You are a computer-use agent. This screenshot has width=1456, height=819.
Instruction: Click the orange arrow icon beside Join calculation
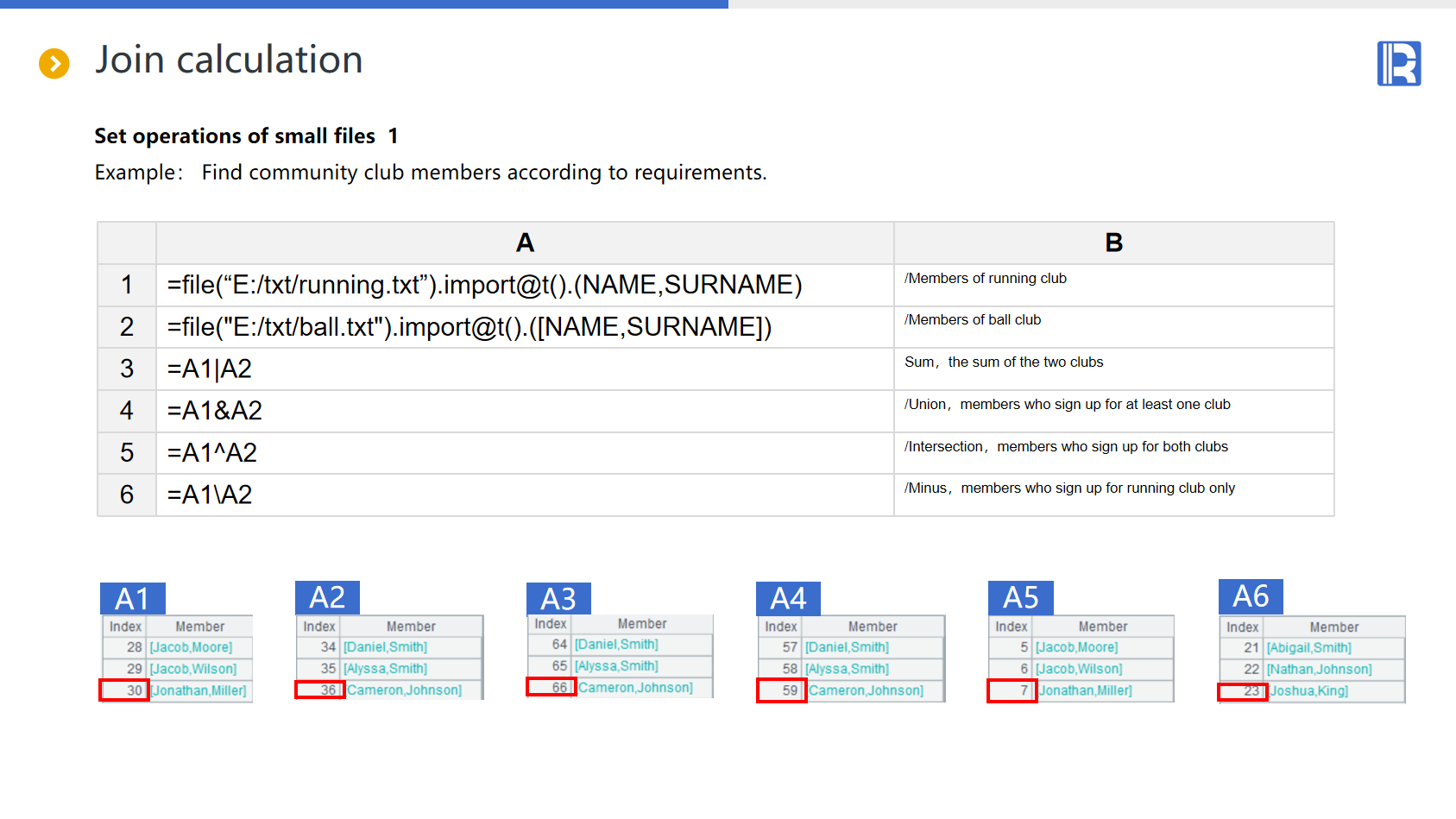coord(54,63)
